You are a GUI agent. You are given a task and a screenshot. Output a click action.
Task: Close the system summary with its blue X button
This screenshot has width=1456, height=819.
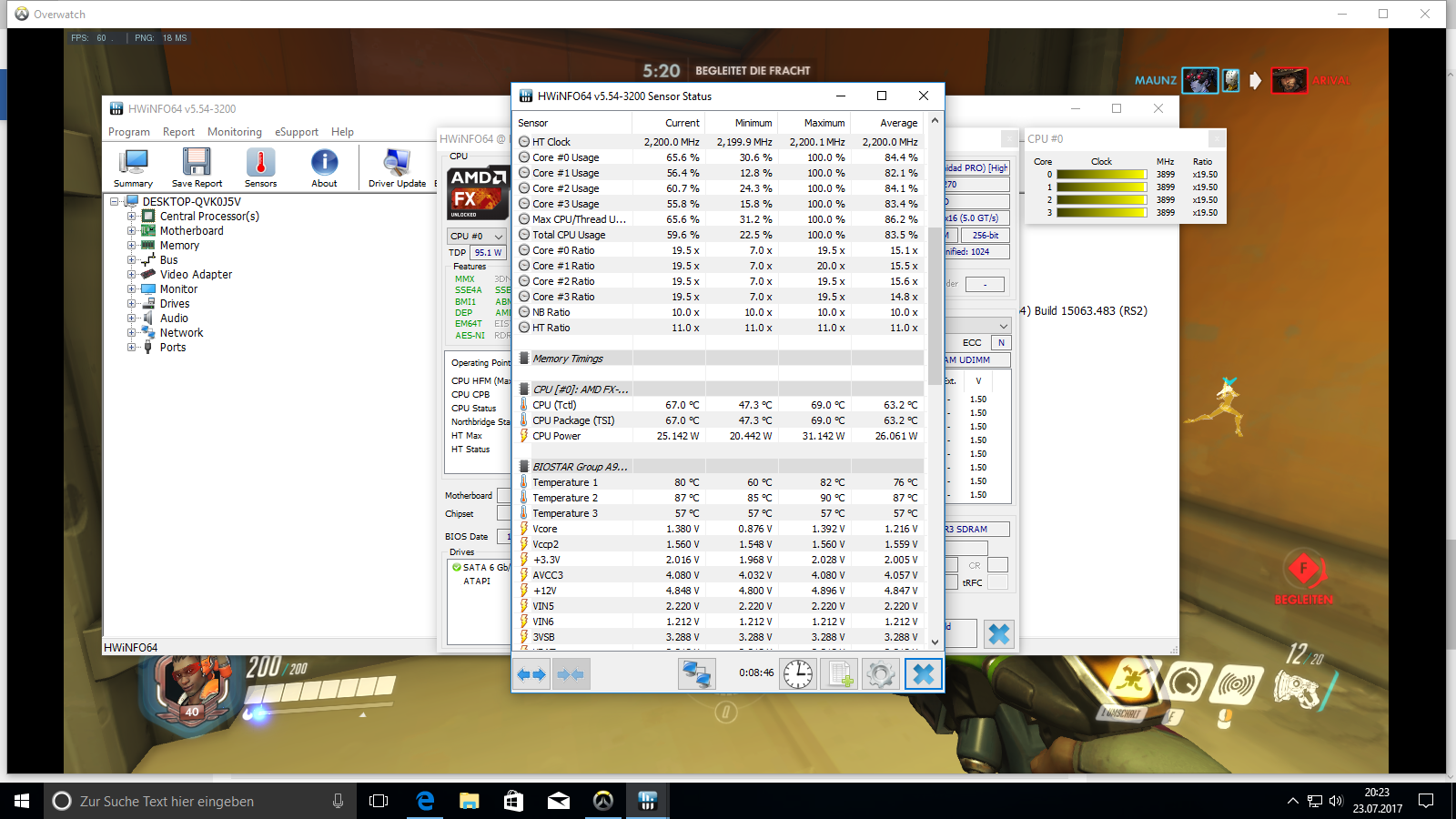click(999, 634)
